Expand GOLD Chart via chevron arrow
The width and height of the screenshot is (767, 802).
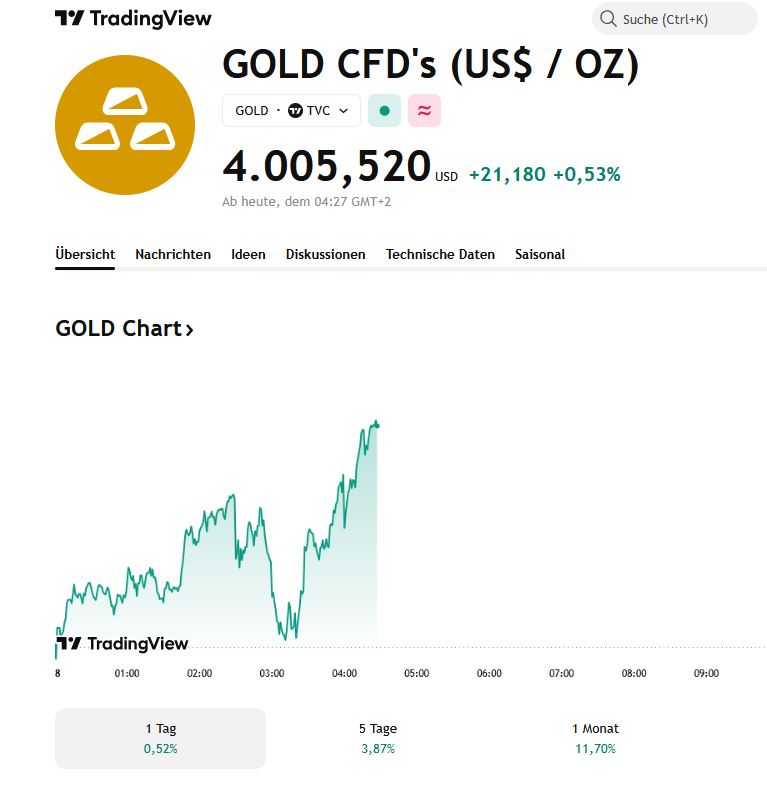coord(189,329)
